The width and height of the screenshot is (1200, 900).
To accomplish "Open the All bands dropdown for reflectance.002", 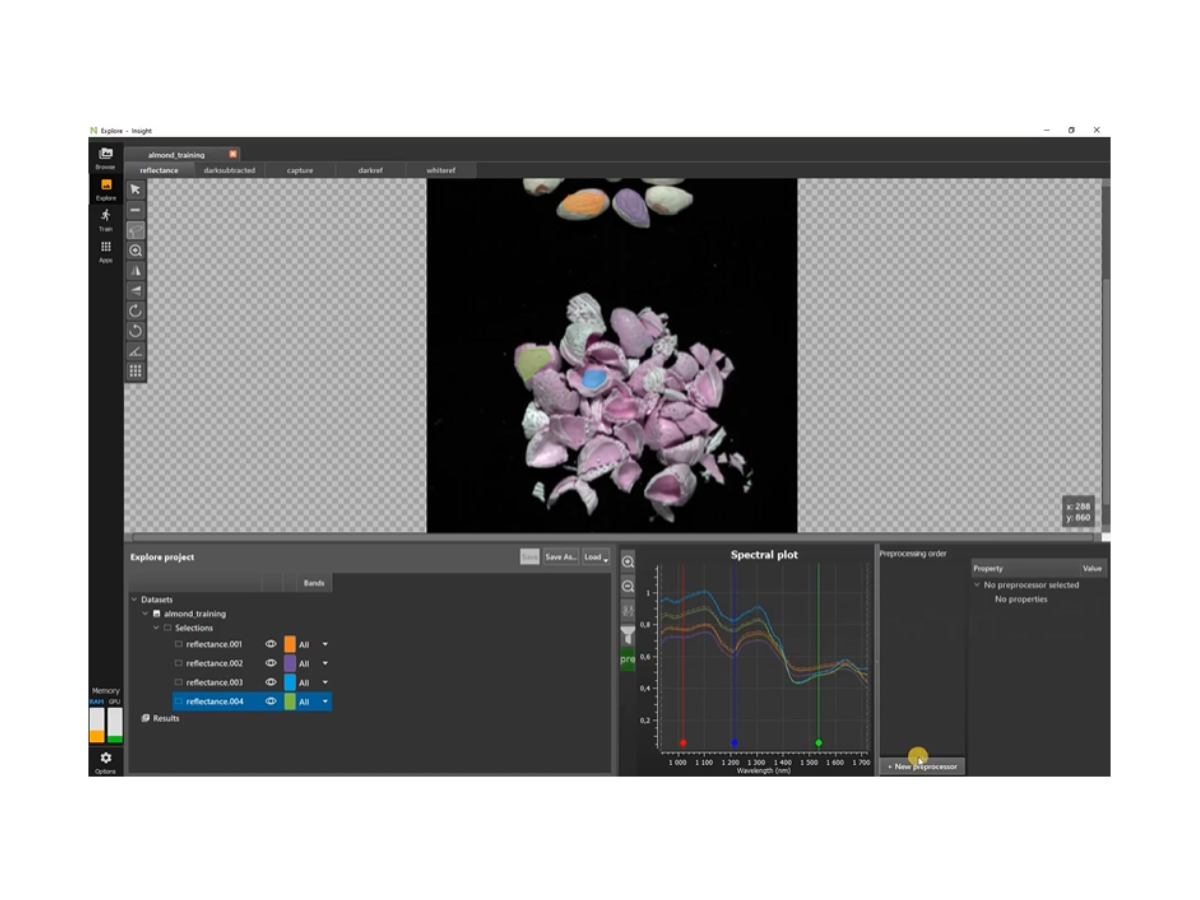I will click(x=325, y=663).
